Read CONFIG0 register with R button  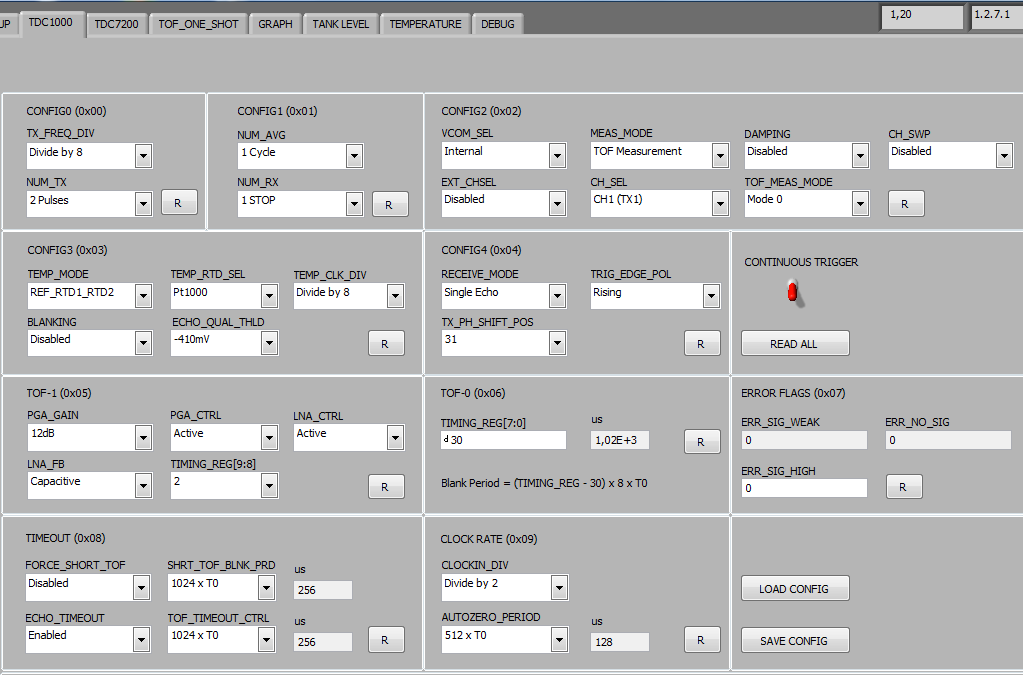click(x=179, y=203)
